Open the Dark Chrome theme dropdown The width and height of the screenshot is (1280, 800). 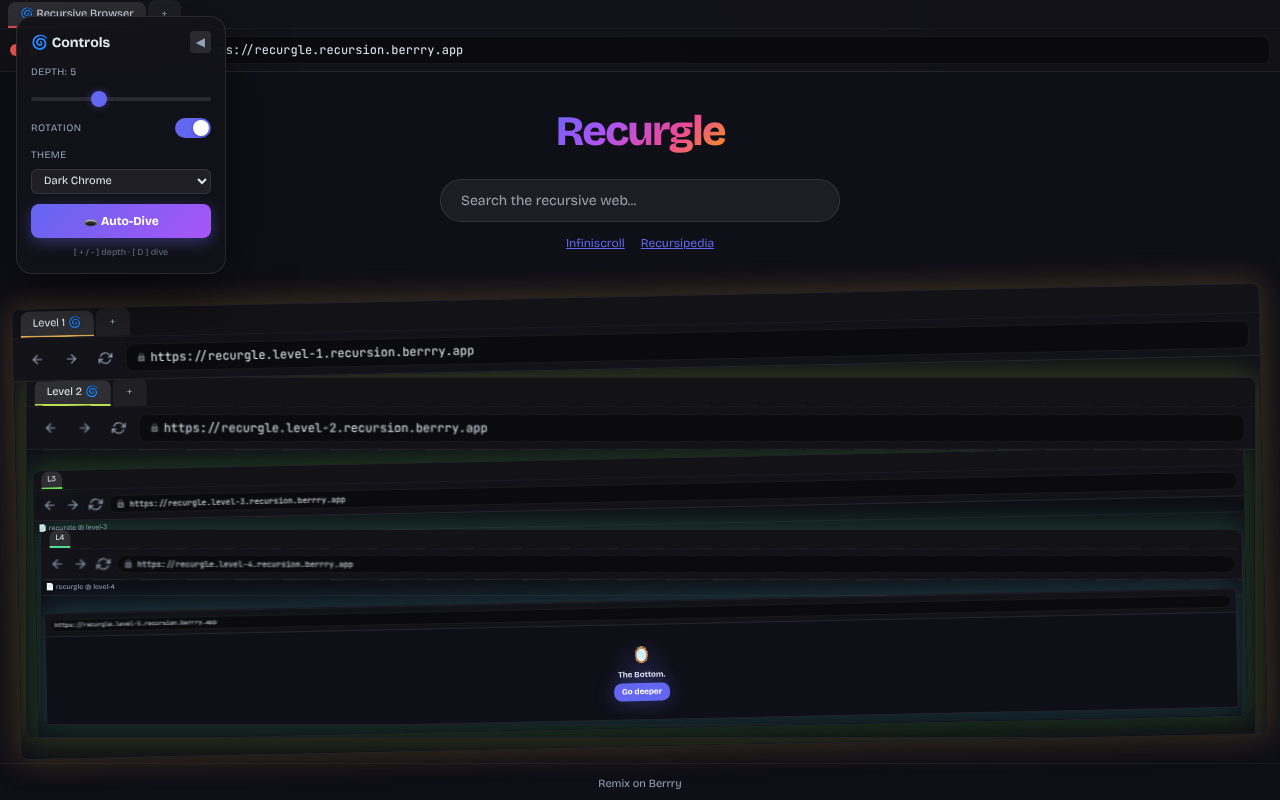coord(121,181)
